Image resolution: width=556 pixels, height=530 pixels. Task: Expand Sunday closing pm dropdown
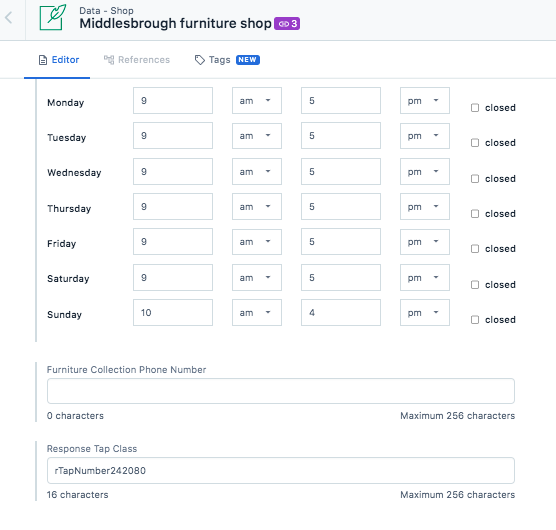(x=425, y=313)
